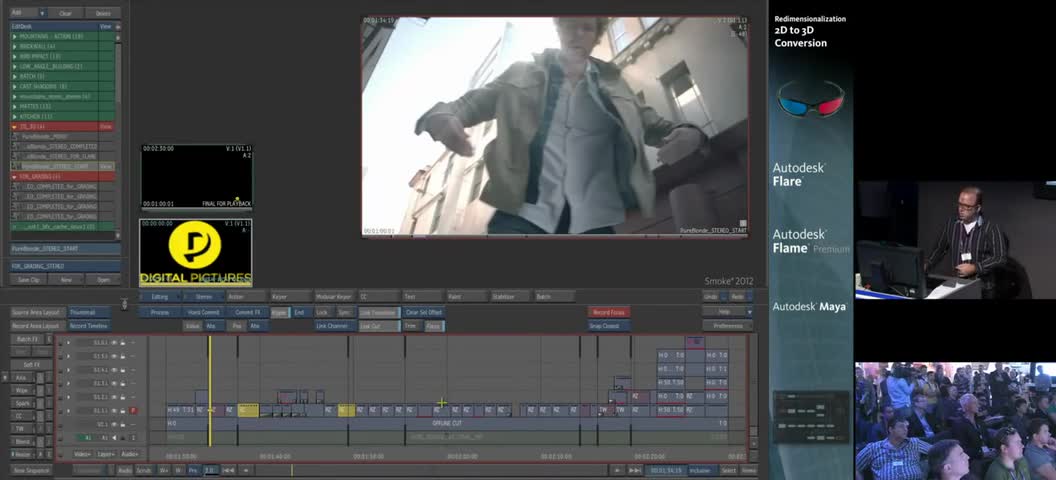
Task: Click the Clear button
Action: pos(65,13)
